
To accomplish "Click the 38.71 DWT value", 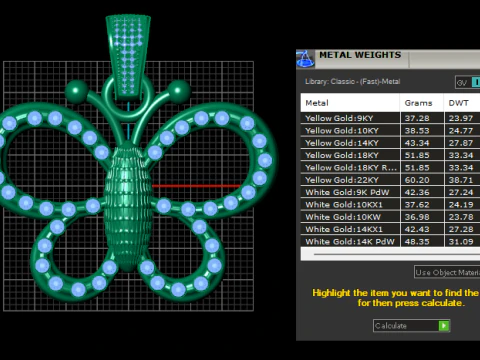I will 461,180.
